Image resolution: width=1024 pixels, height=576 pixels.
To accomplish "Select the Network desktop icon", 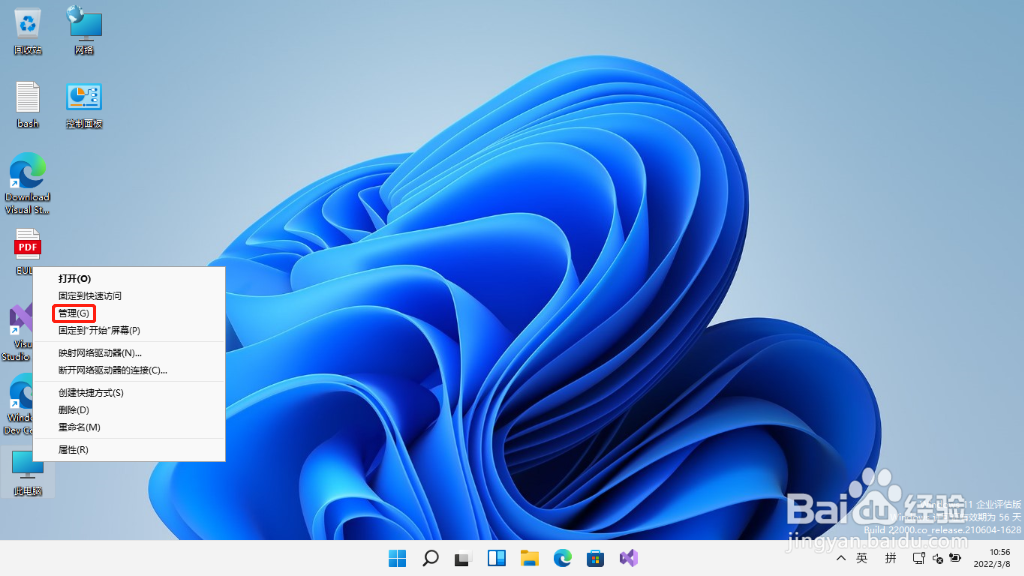I will [84, 31].
